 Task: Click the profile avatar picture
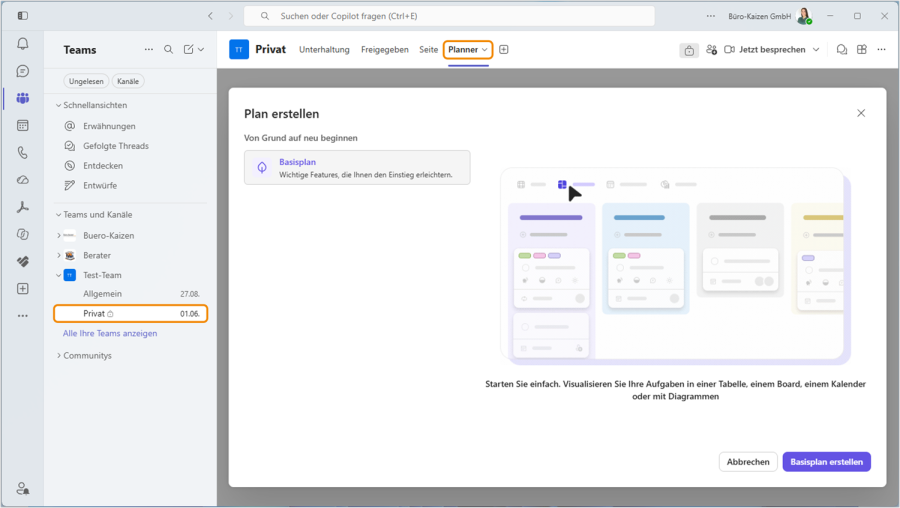point(804,16)
